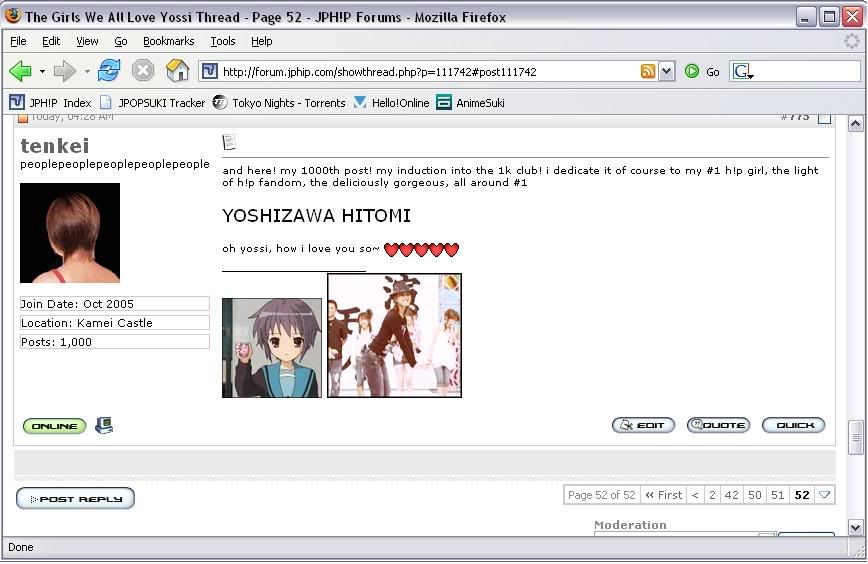Click the site favicon in address bar
This screenshot has width=868, height=564.
(x=210, y=71)
